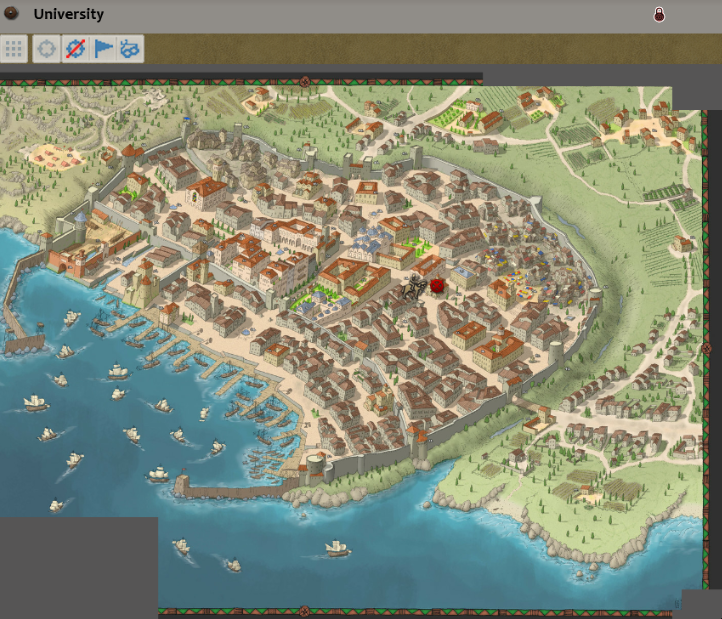The image size is (722, 619).
Task: Toggle the red padlock lock icon
Action: (659, 14)
